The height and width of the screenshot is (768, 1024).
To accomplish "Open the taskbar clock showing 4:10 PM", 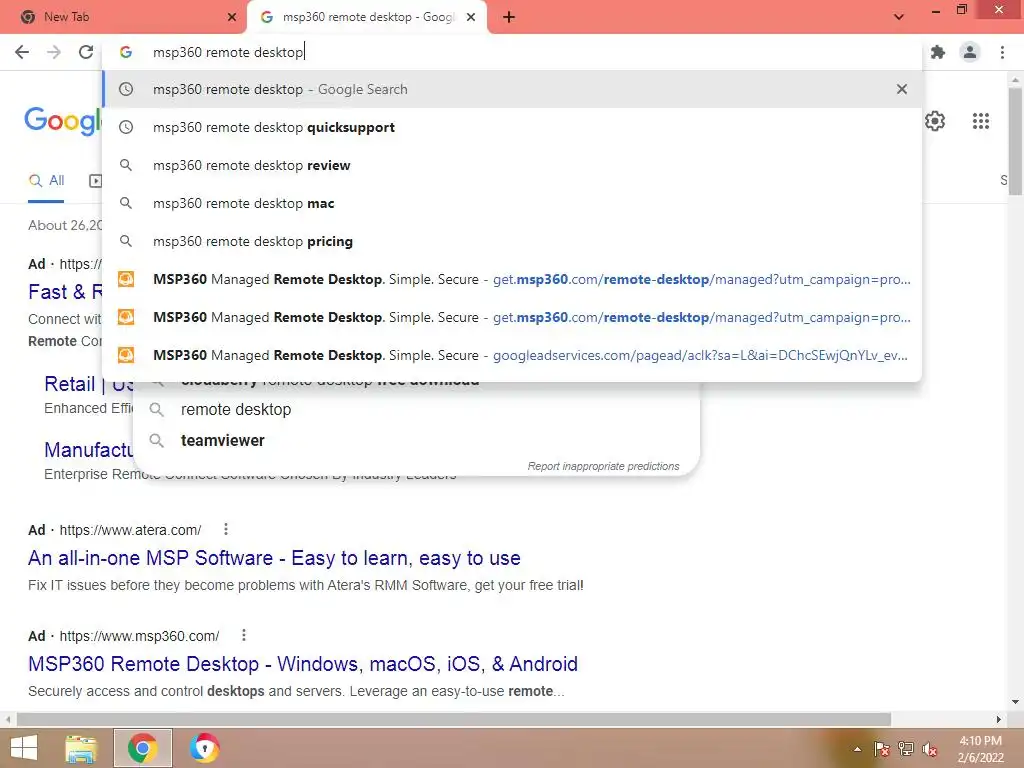I will [980, 749].
